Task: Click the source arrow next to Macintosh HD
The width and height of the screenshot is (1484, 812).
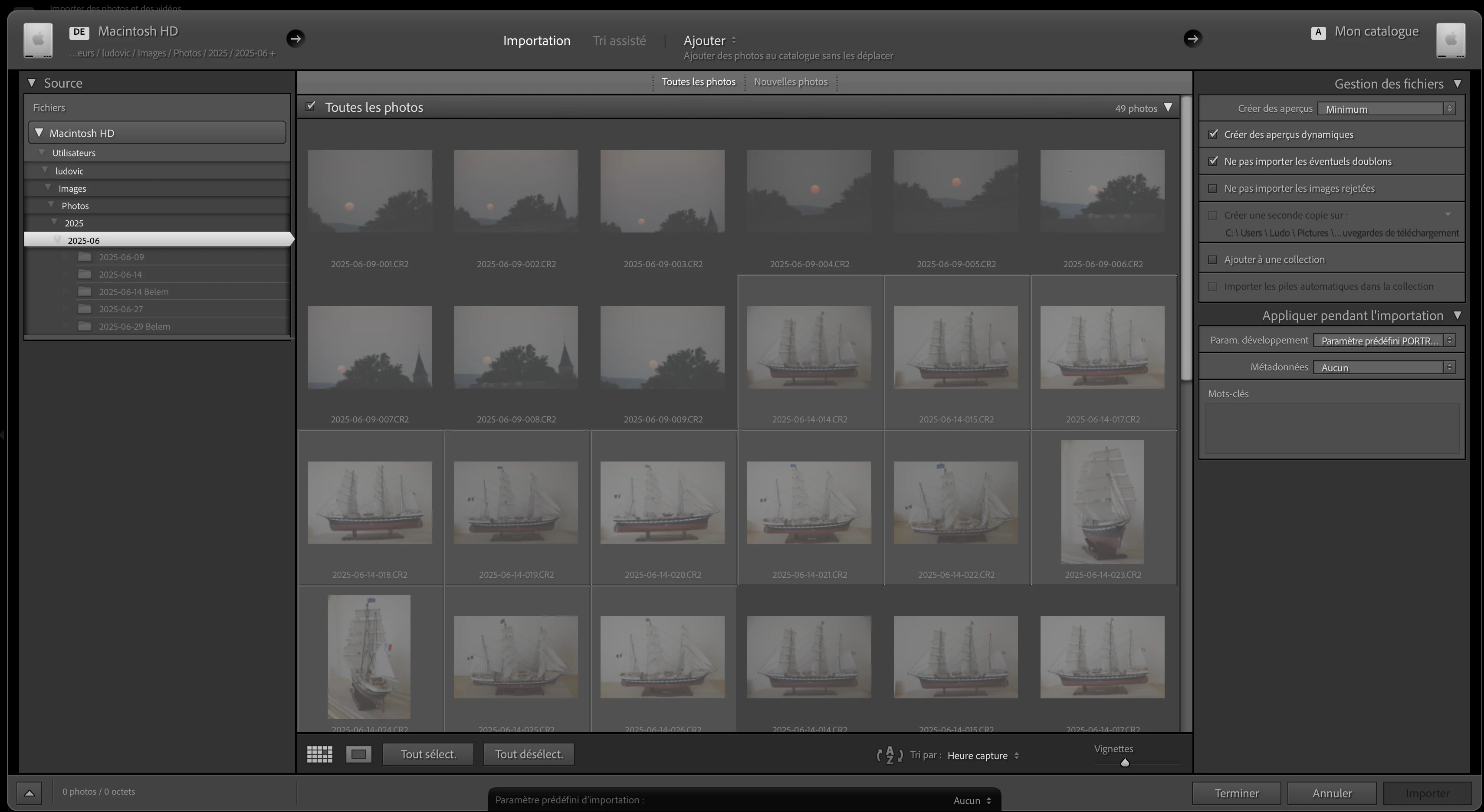Action: click(295, 39)
